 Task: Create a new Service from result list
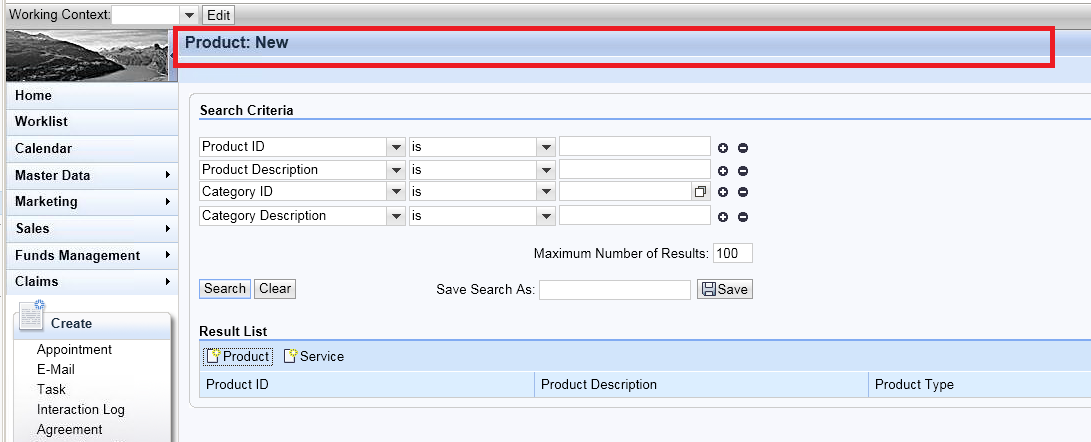[x=314, y=356]
